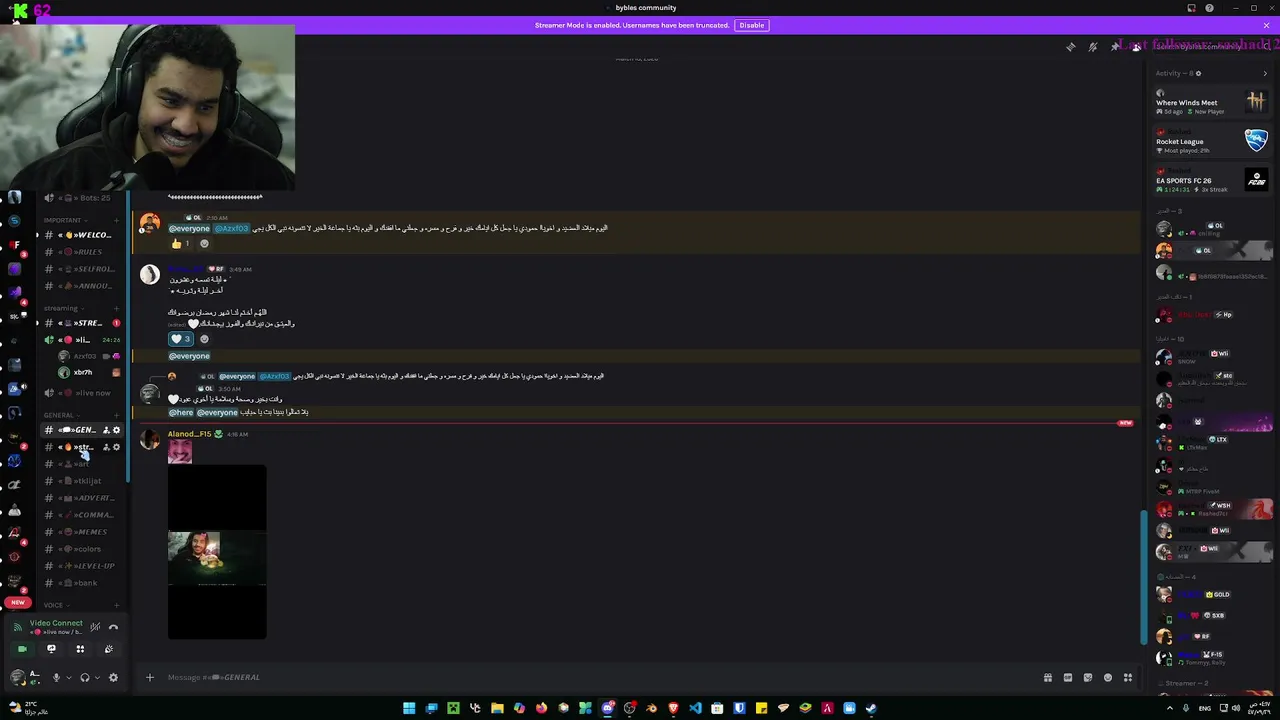1280x720 pixels.
Task: Open the gift icon in message bar
Action: coord(1048,677)
